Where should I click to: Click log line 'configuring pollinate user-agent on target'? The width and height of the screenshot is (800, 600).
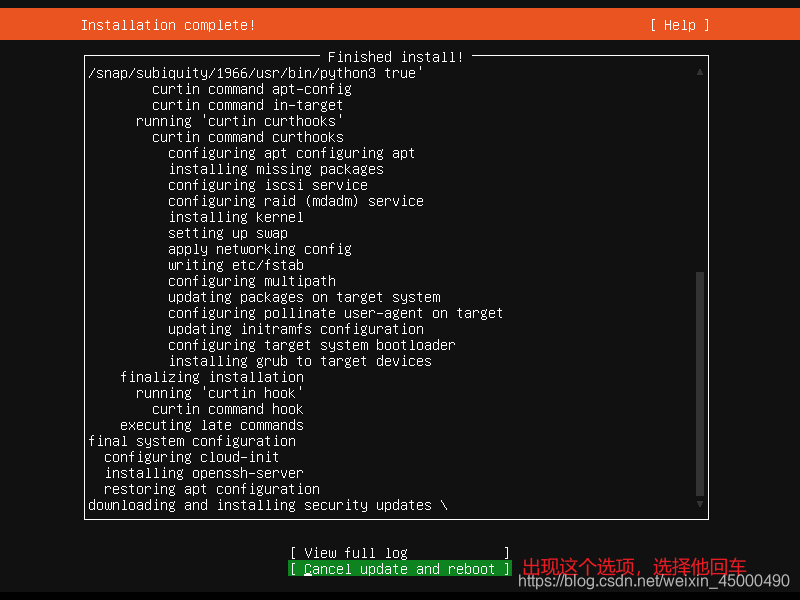[x=335, y=313]
